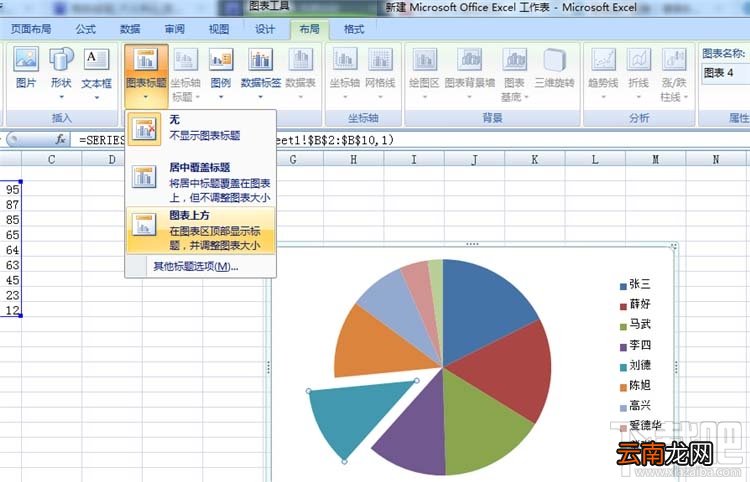
Task: Click the Lines (折线) analysis icon
Action: click(639, 59)
